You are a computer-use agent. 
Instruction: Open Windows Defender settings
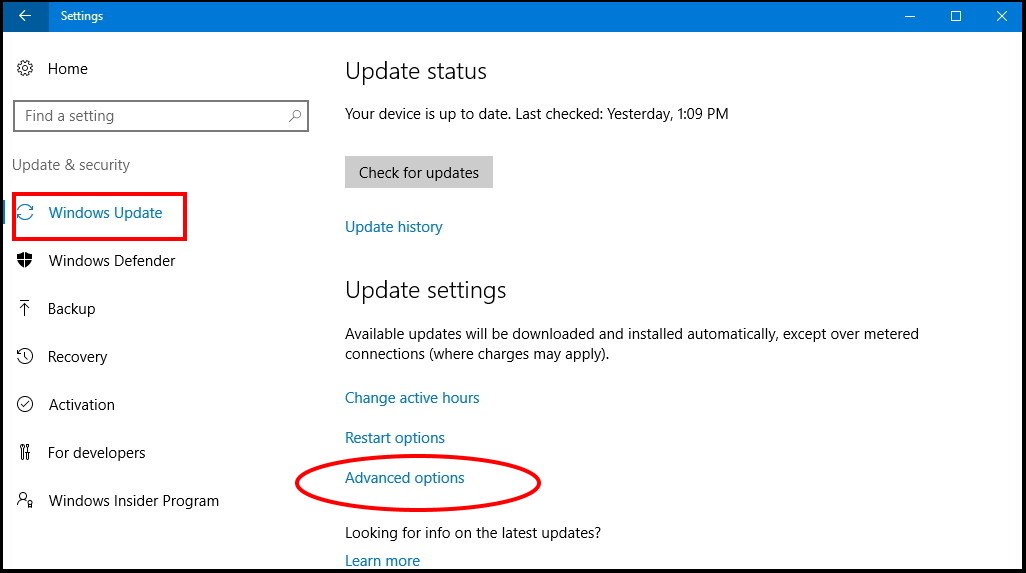coord(112,260)
